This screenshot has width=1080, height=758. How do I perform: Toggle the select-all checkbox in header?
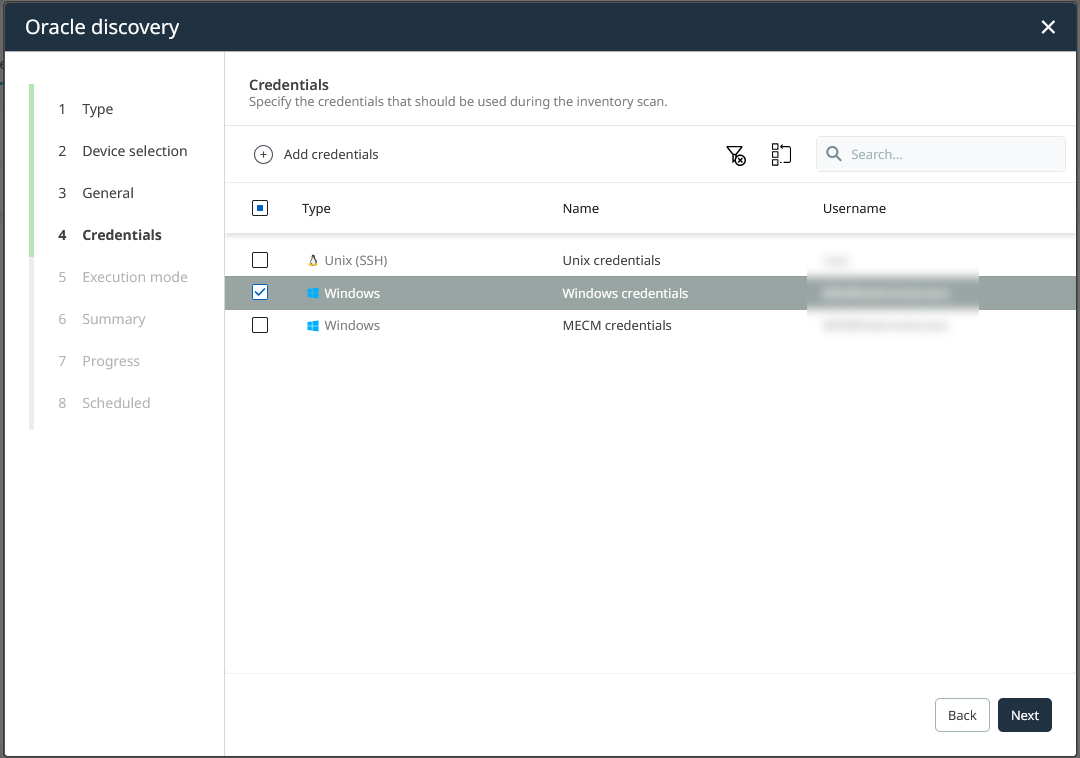pos(260,207)
